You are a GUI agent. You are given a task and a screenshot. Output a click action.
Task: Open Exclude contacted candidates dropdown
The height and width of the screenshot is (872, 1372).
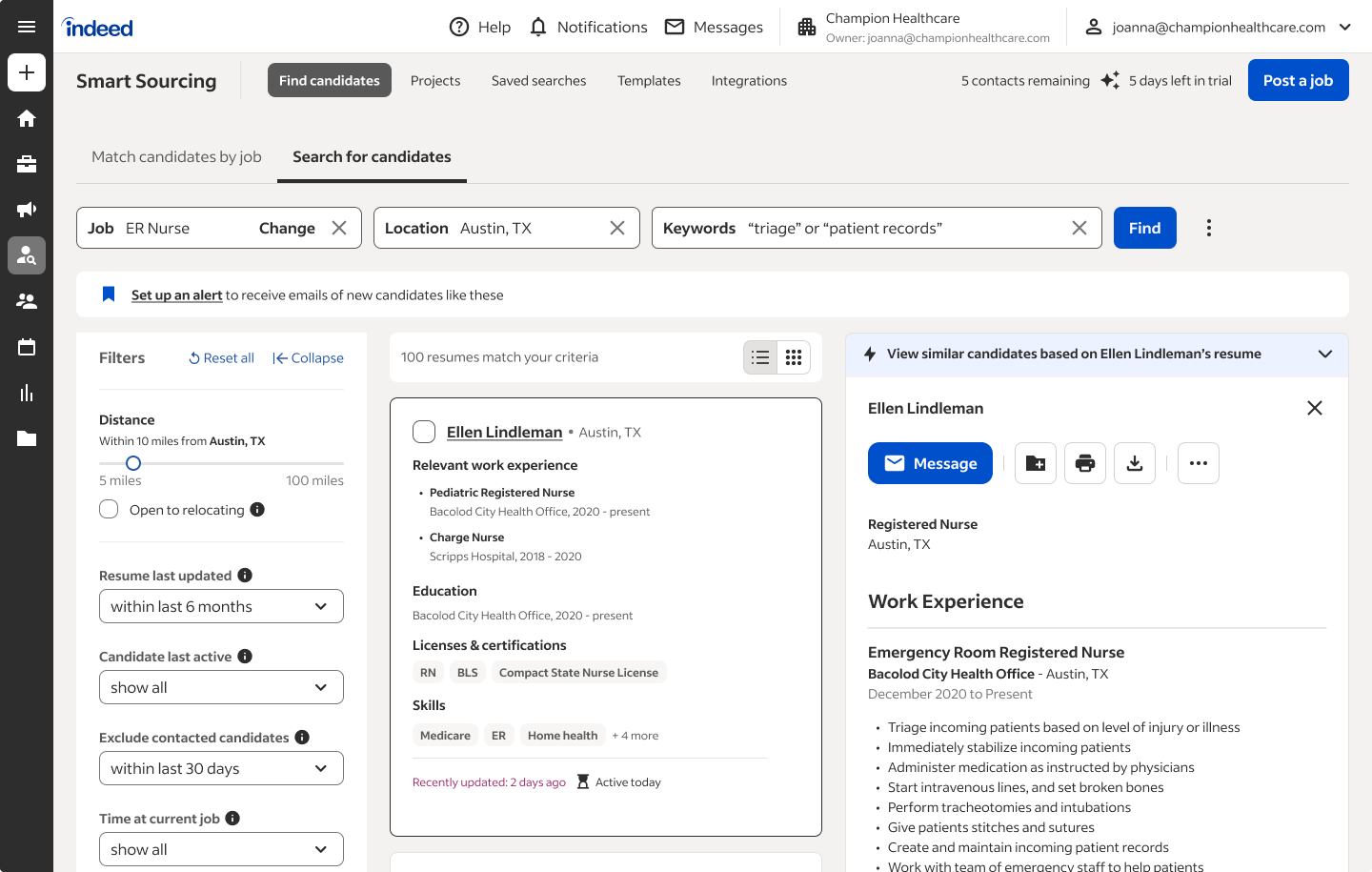(x=221, y=768)
